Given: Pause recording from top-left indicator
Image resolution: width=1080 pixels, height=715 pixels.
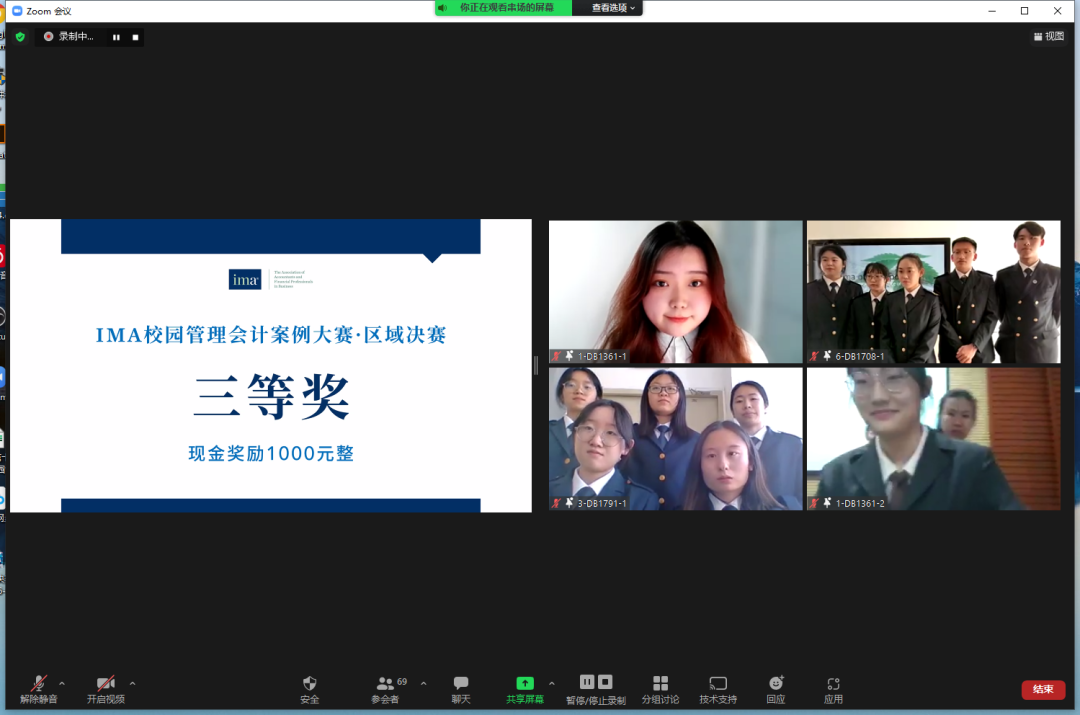Looking at the screenshot, I should 116,37.
